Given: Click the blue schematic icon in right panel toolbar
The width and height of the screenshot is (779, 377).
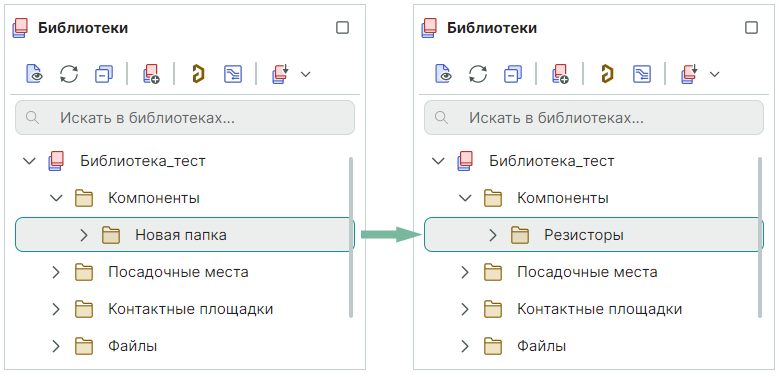Looking at the screenshot, I should pyautogui.click(x=642, y=74).
